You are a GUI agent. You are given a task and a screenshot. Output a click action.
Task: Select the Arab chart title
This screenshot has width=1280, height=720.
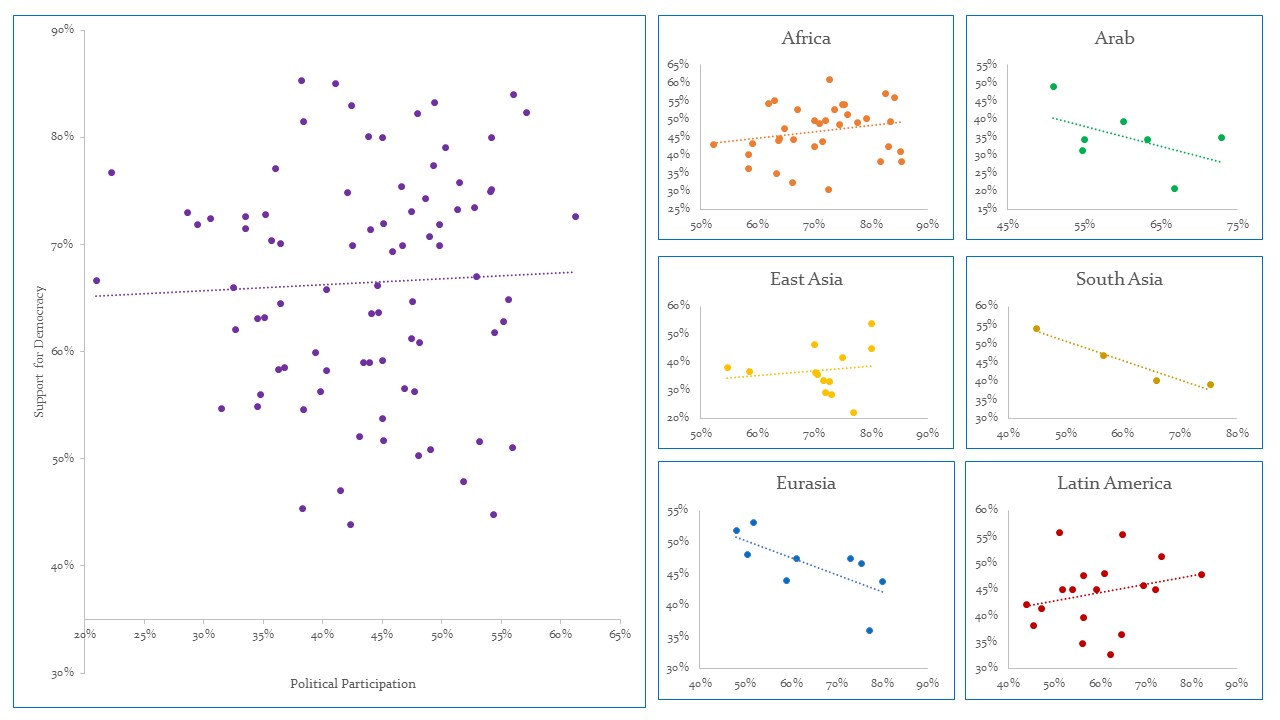coord(1114,39)
